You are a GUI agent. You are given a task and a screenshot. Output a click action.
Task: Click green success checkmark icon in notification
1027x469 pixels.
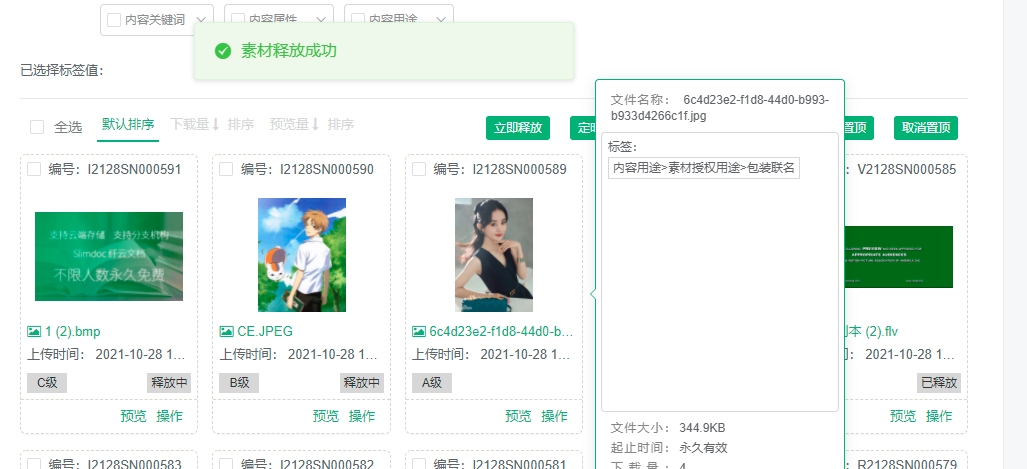click(x=223, y=51)
